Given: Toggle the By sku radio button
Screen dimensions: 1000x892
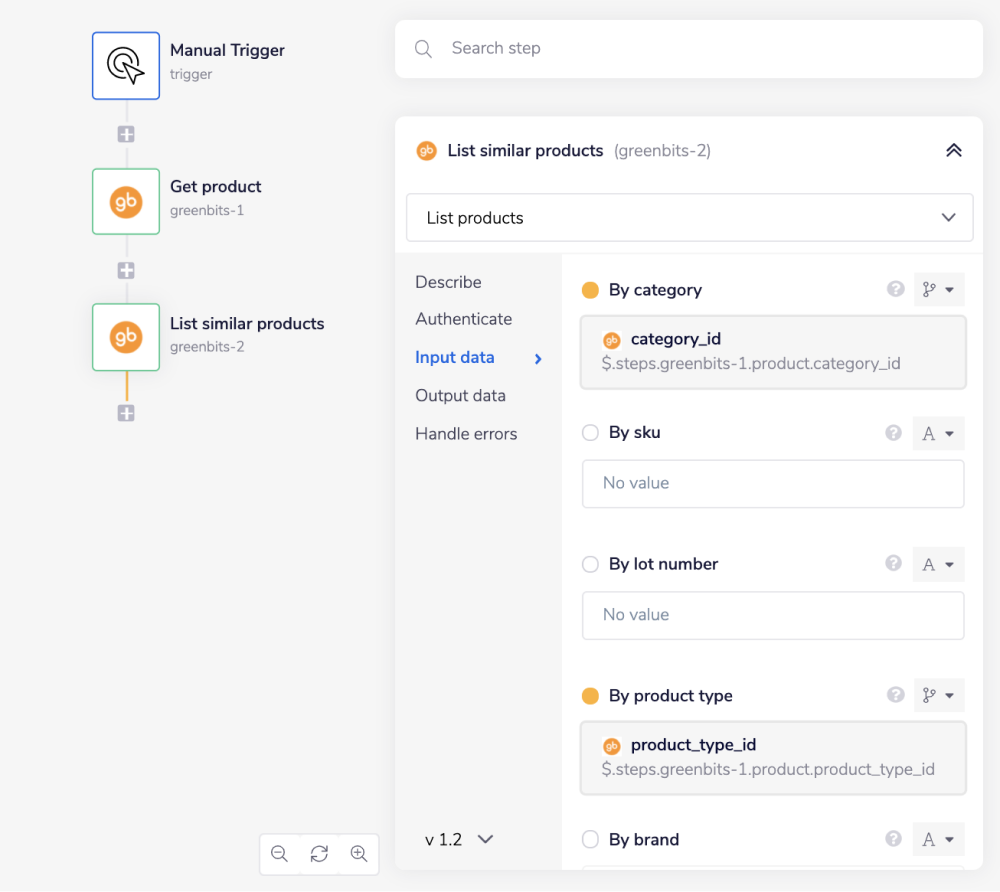Looking at the screenshot, I should click(x=590, y=433).
